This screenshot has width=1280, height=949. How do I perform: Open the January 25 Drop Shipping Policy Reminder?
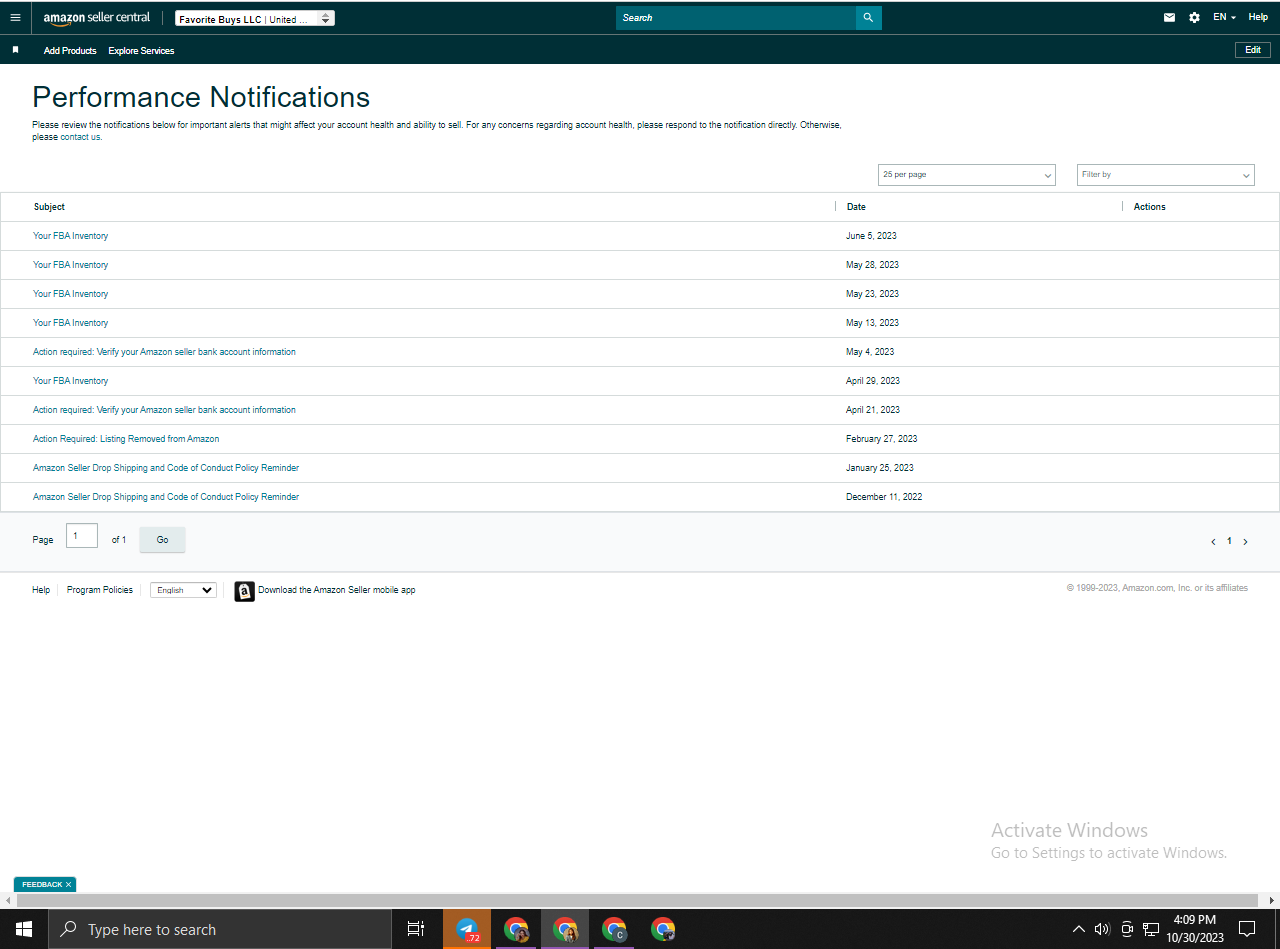(x=166, y=468)
